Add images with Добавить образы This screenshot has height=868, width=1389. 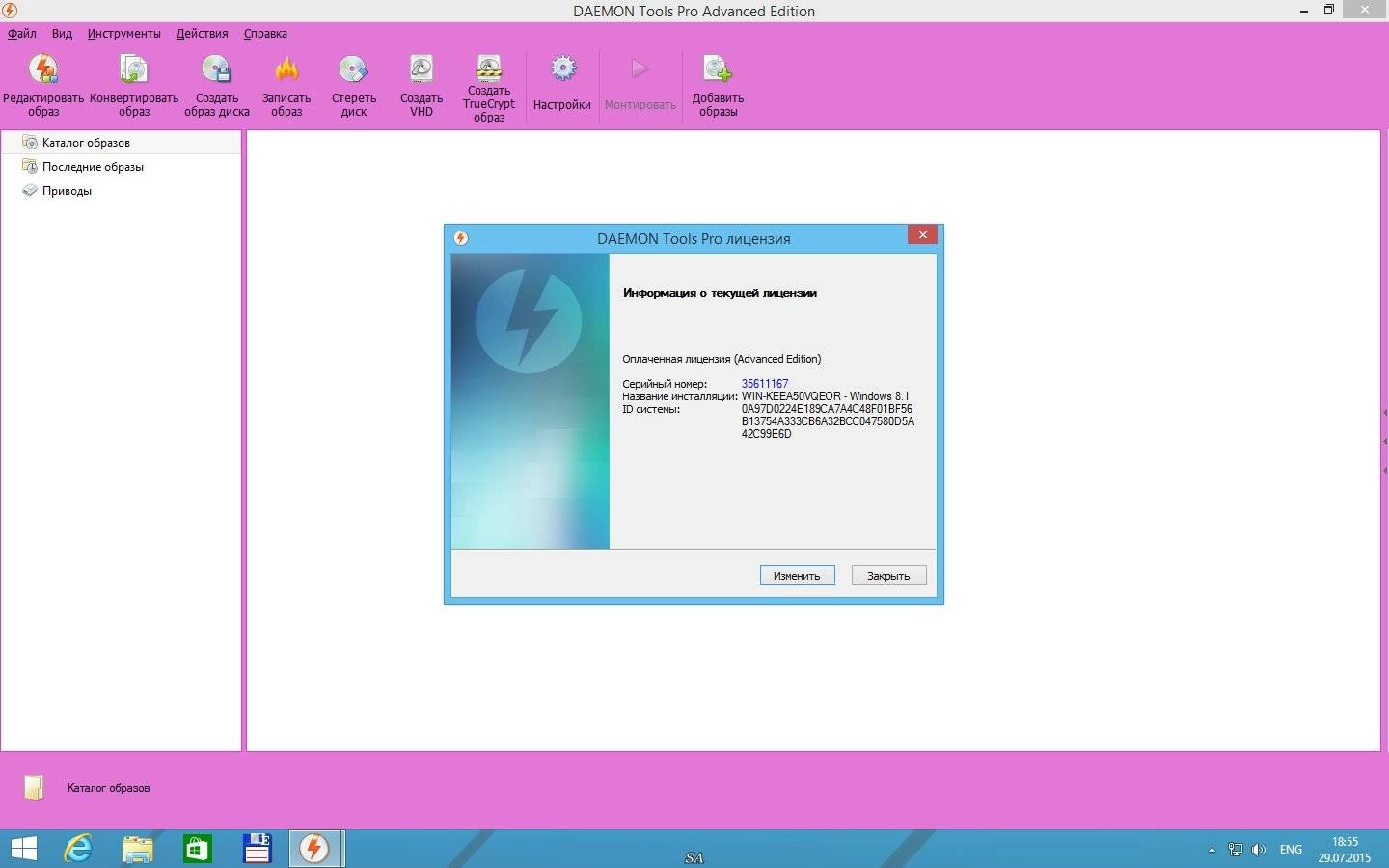(718, 85)
